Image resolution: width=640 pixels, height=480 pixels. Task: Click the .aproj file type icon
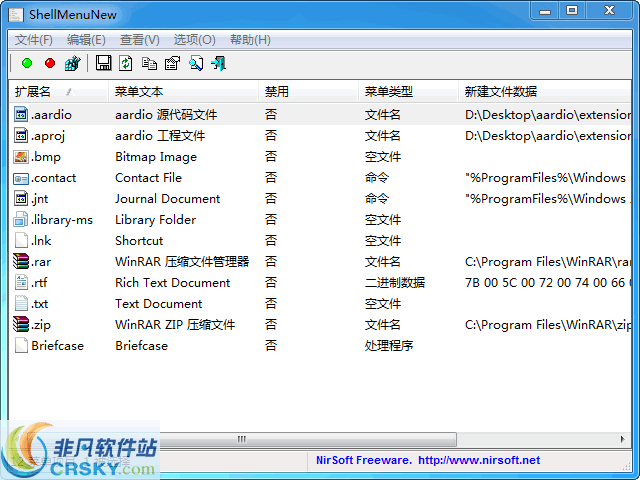(21, 136)
